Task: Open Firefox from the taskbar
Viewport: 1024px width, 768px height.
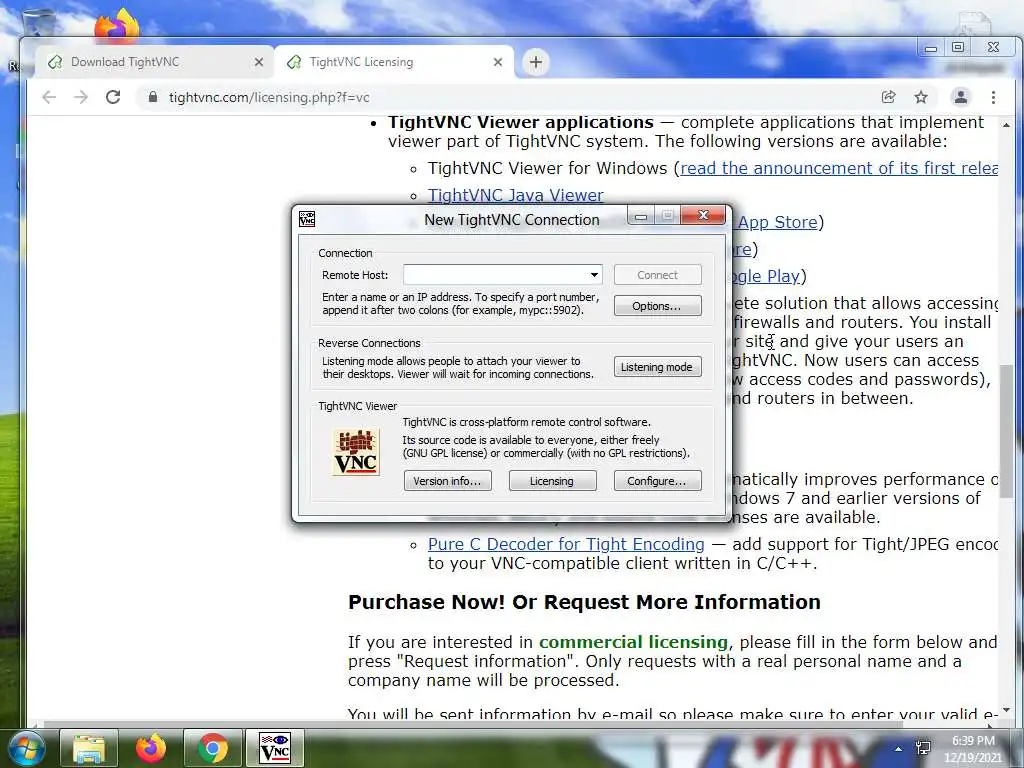Action: tap(151, 748)
